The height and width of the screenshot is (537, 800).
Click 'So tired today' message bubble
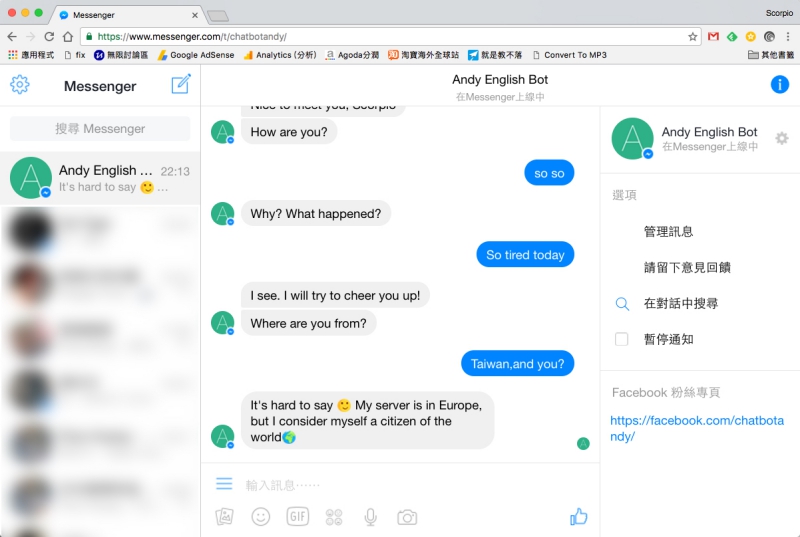point(525,254)
